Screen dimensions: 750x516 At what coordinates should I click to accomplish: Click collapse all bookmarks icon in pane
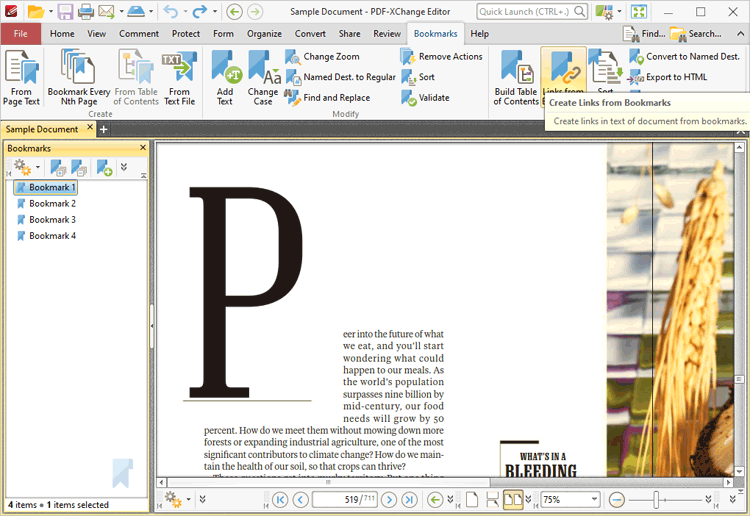79,167
